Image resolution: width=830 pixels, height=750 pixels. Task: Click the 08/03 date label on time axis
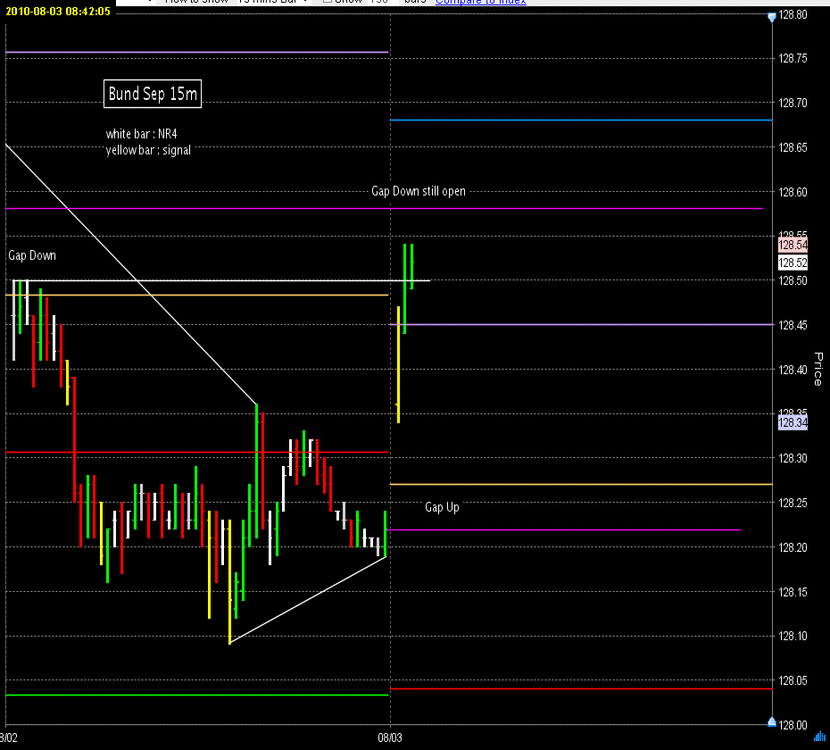[390, 738]
